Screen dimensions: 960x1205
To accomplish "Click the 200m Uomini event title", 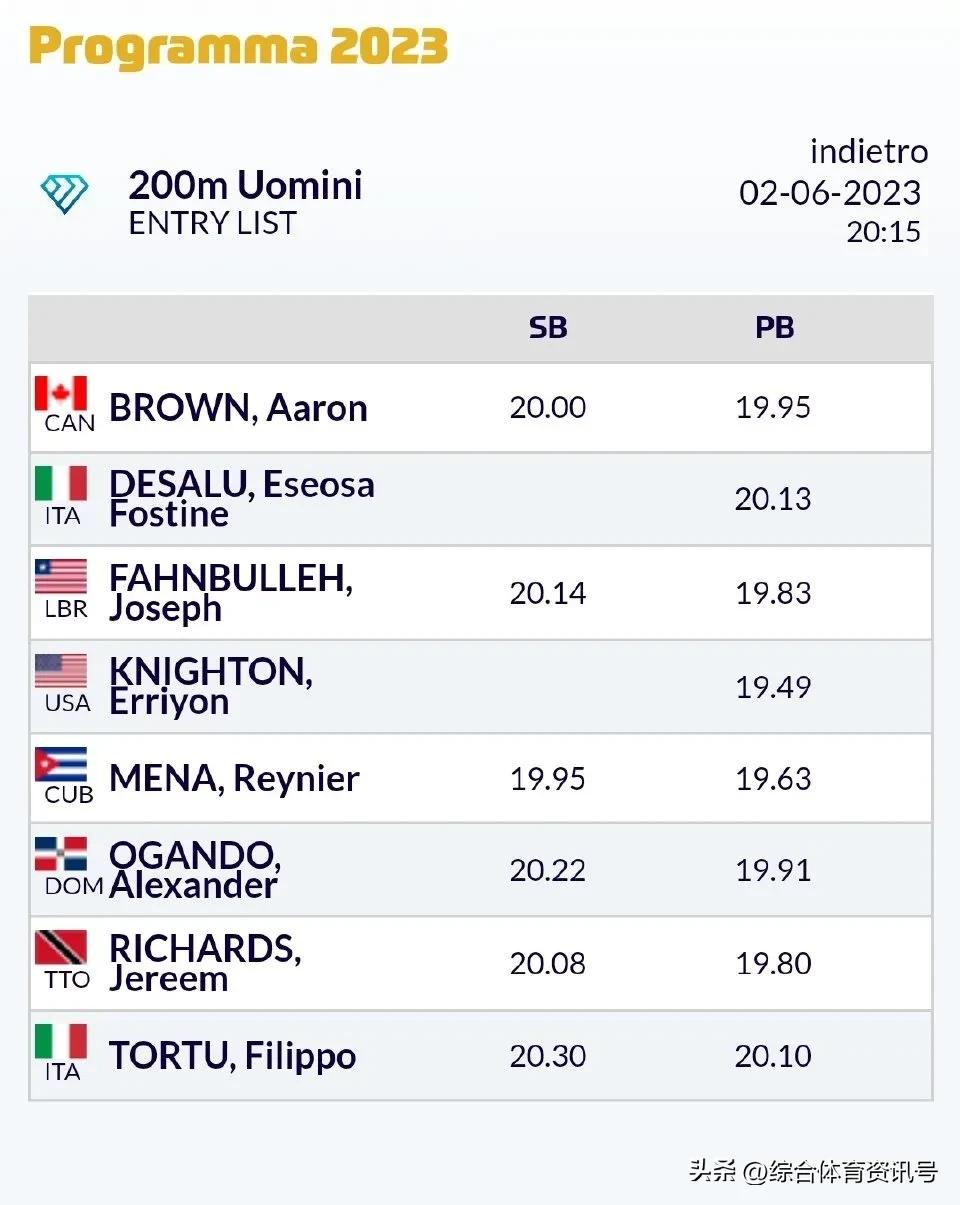I will click(x=245, y=186).
